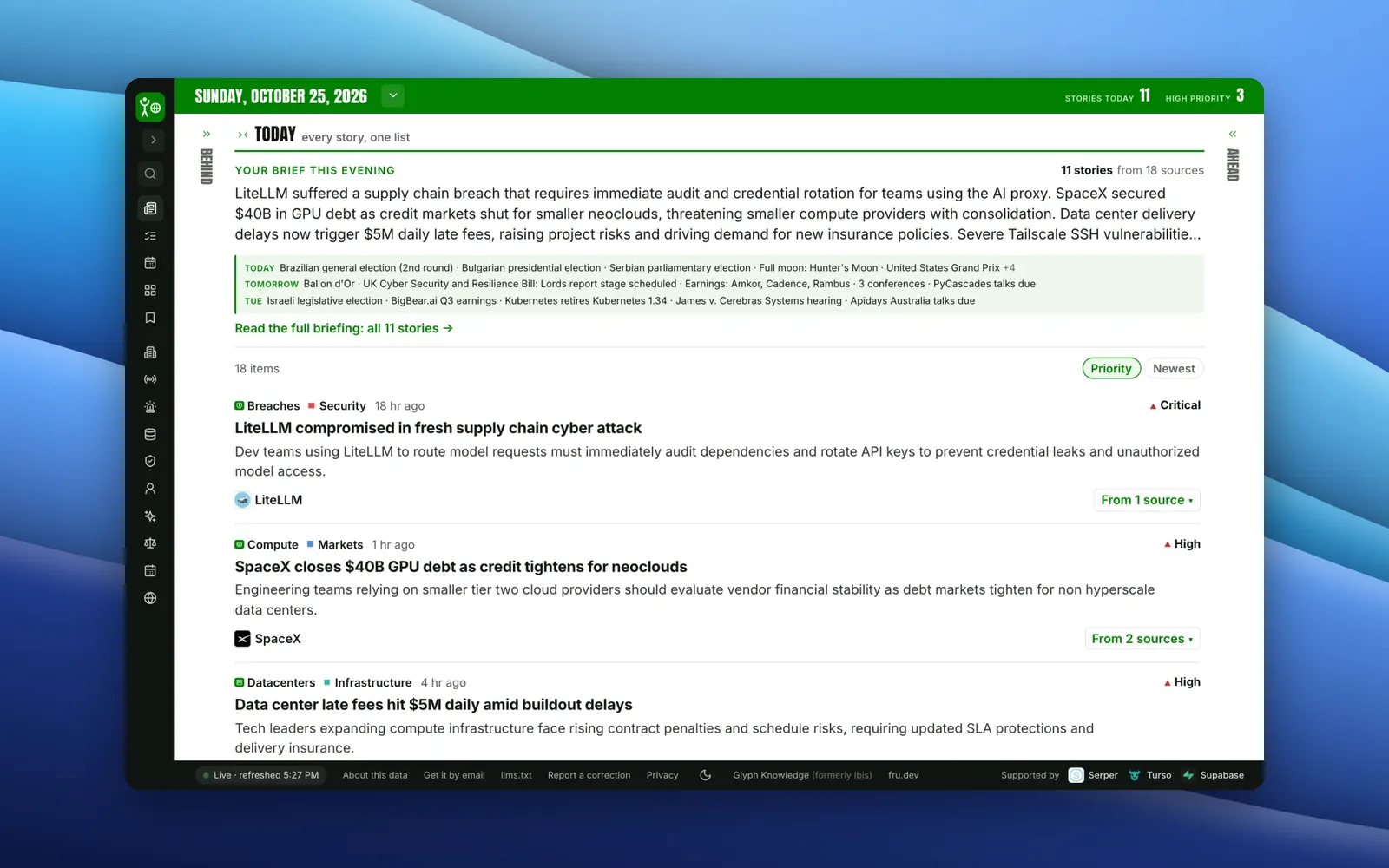Open the Privacy footer link
Viewport: 1389px width, 868px height.
coord(662,775)
